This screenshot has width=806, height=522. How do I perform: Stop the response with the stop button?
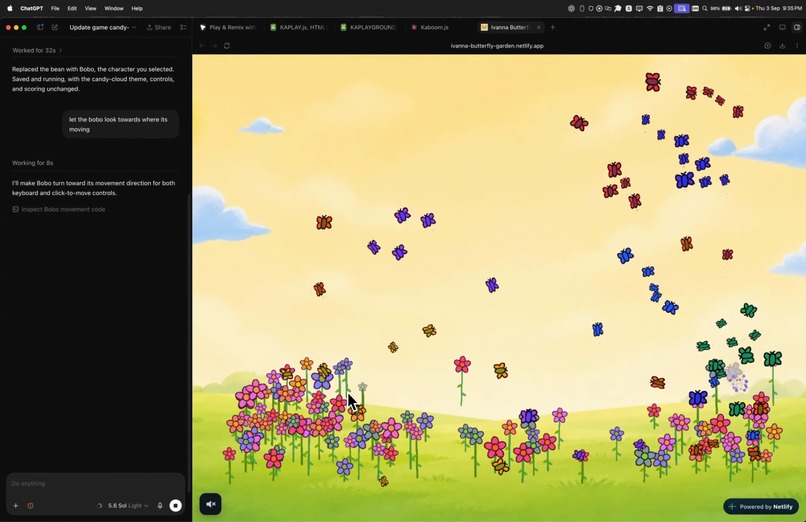pos(175,506)
